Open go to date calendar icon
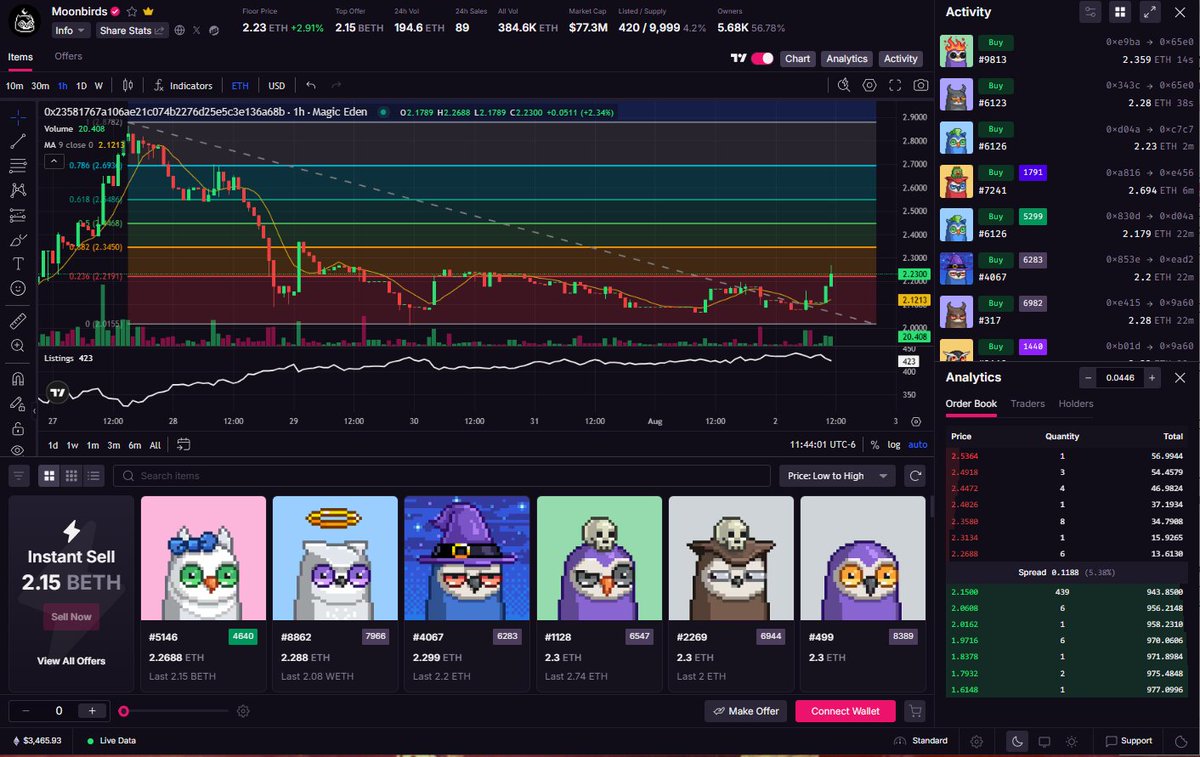1200x757 pixels. pos(184,445)
